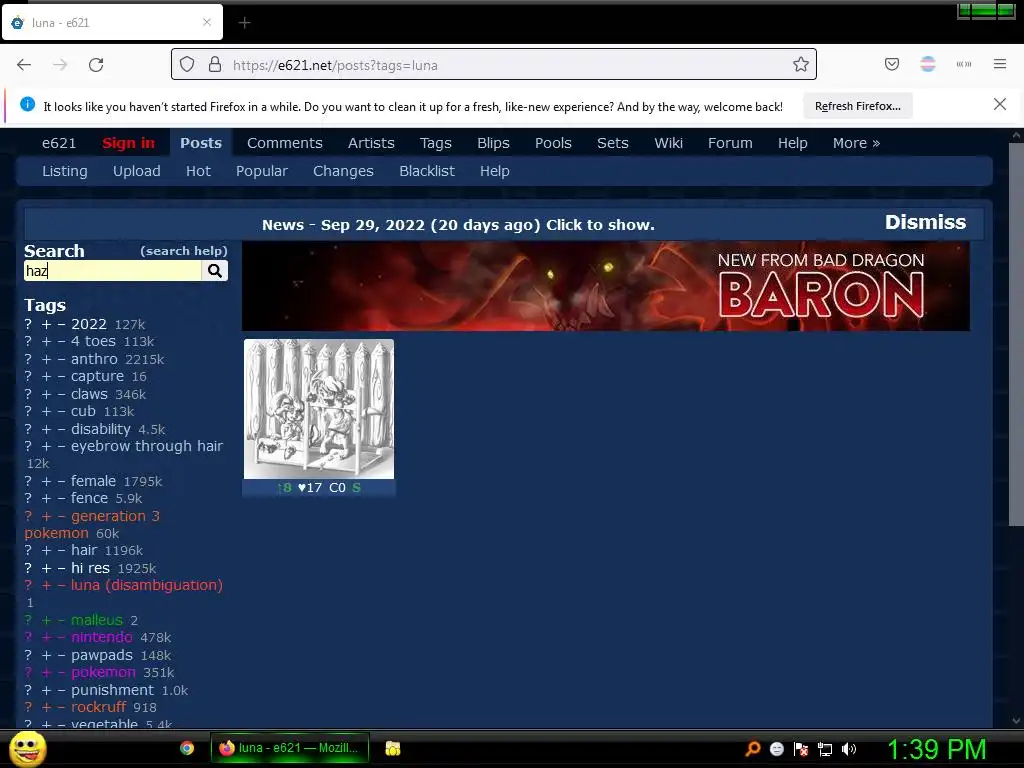Bookmark this page with star icon
Viewport: 1024px width, 768px height.
[x=801, y=64]
